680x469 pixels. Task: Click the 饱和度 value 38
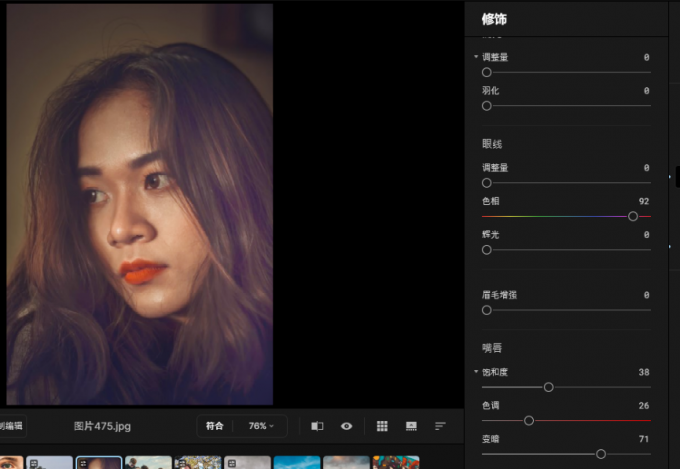644,372
